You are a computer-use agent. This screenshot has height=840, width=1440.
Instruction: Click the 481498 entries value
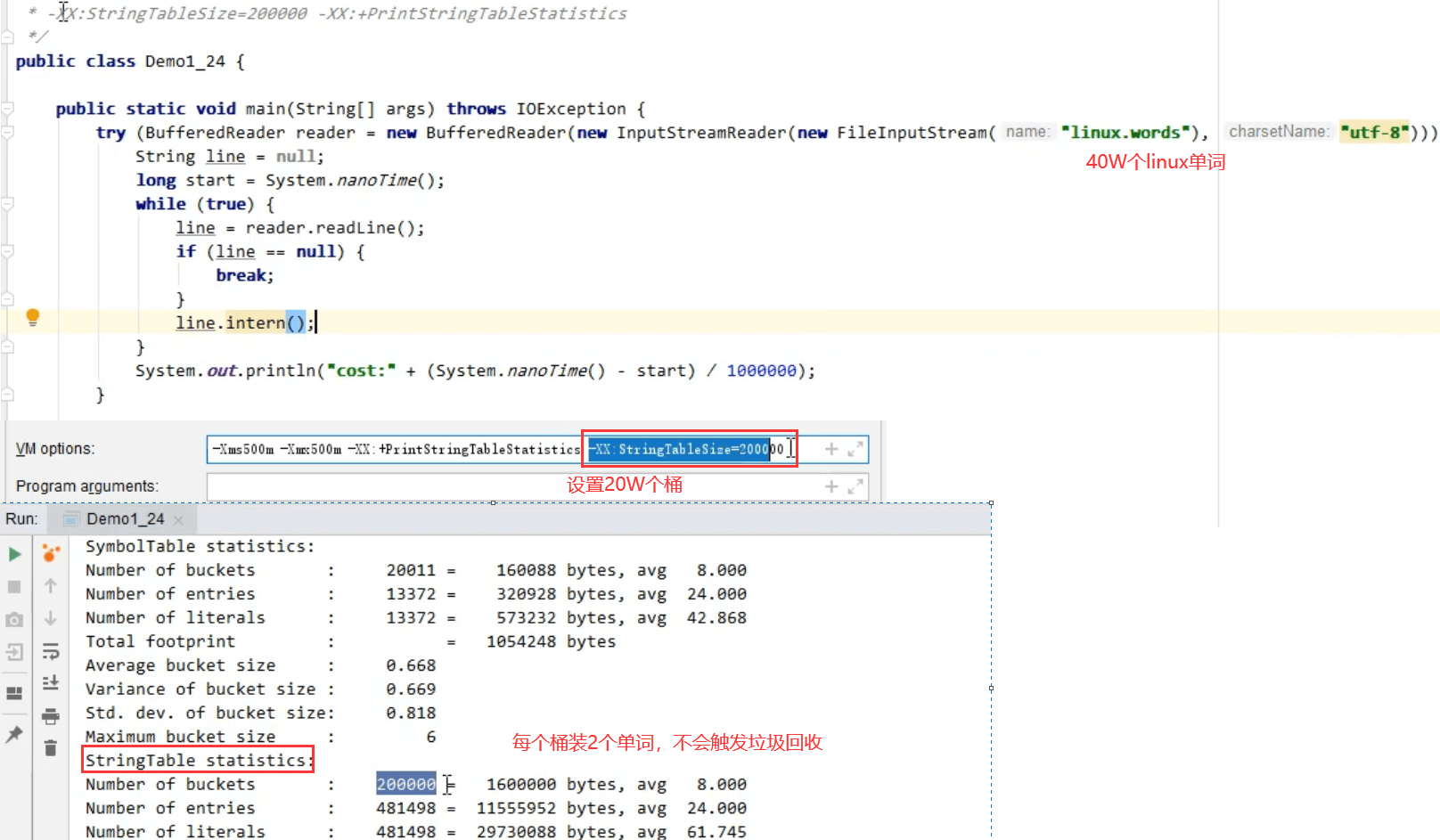point(406,808)
